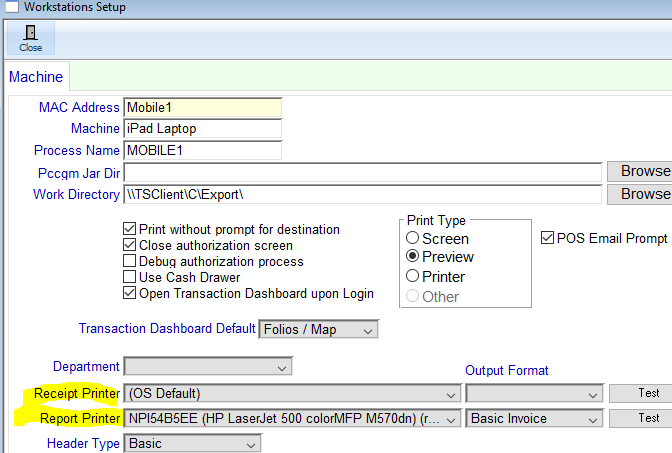Click the Receipt Printer label
This screenshot has height=453, width=672.
tap(77, 393)
